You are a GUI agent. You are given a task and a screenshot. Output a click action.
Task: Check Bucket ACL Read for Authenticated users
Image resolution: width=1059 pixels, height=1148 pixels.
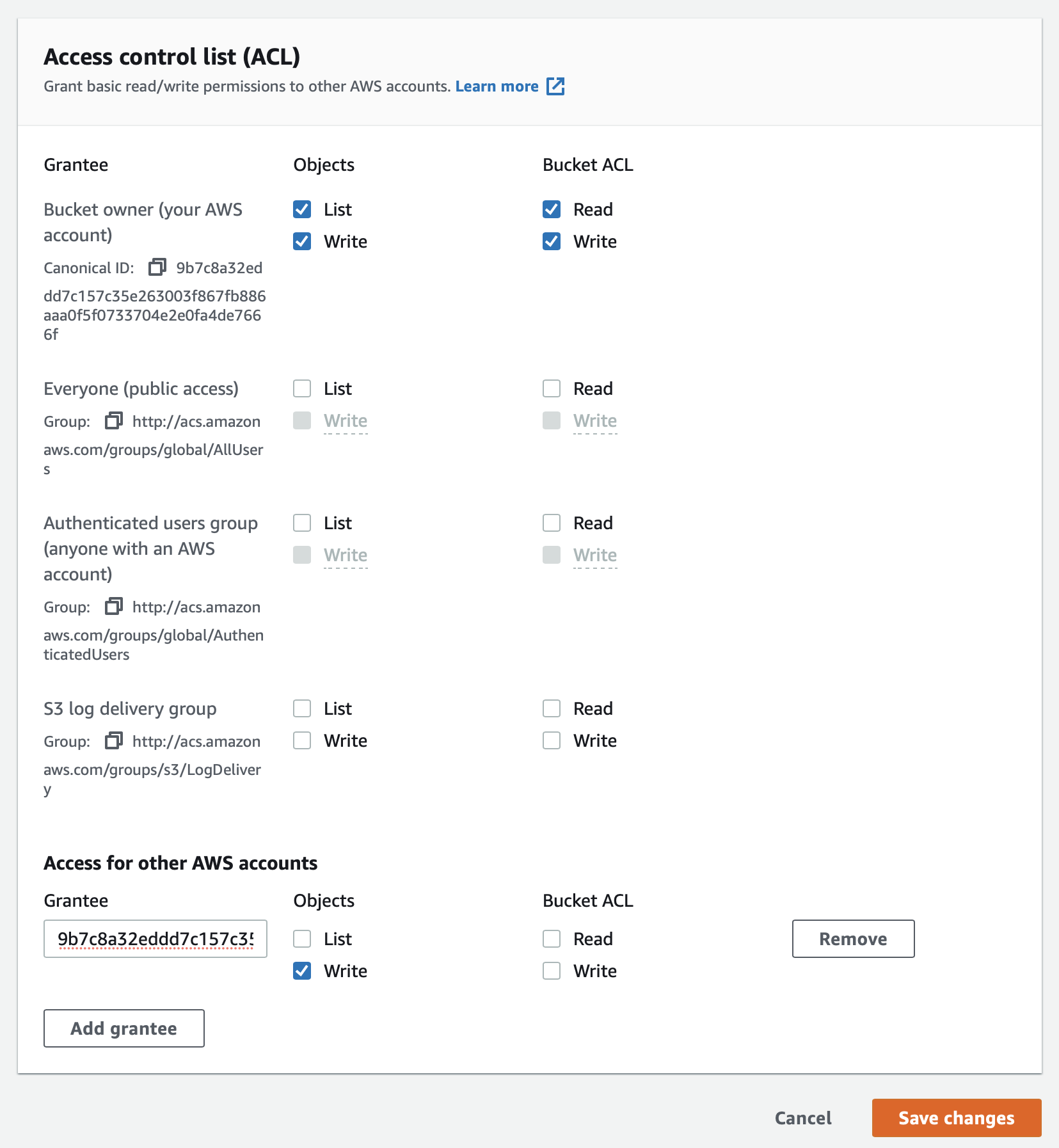coord(552,523)
